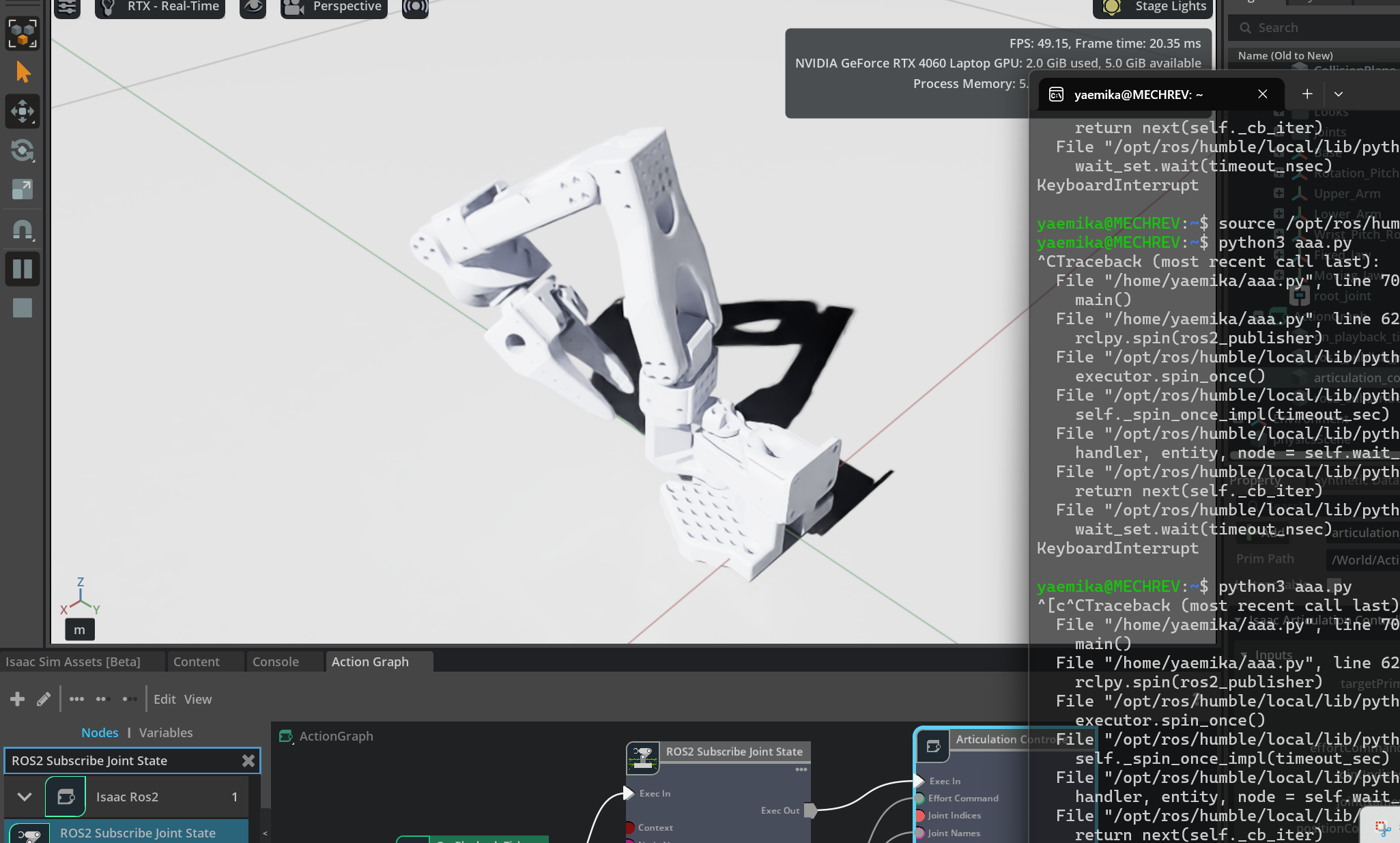
Task: Select Upper_Arm in the Stage tree
Action: 1347,194
